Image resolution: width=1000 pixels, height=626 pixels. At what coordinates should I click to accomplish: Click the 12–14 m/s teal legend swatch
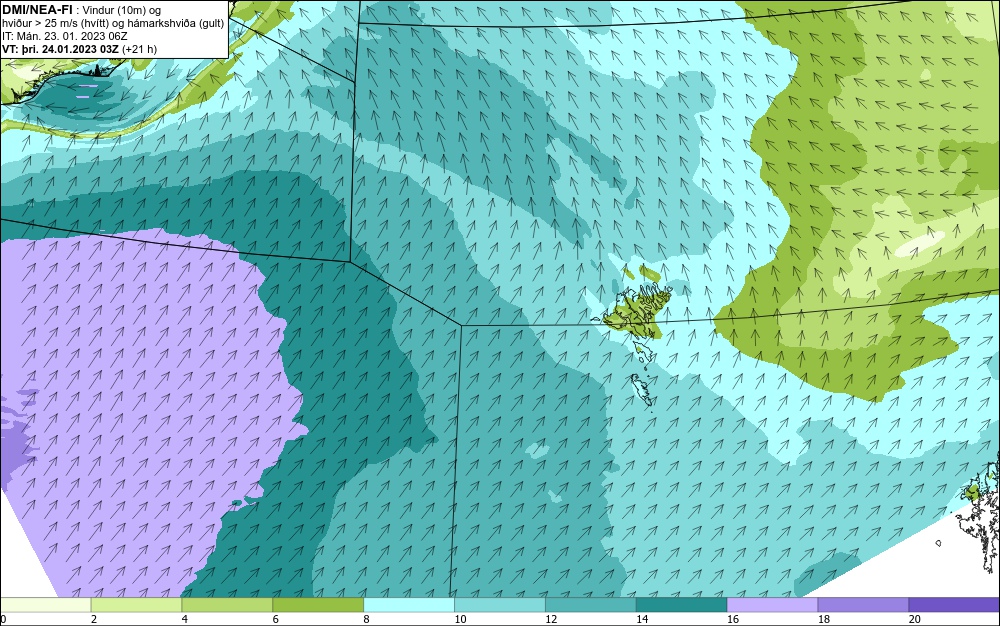point(591,605)
